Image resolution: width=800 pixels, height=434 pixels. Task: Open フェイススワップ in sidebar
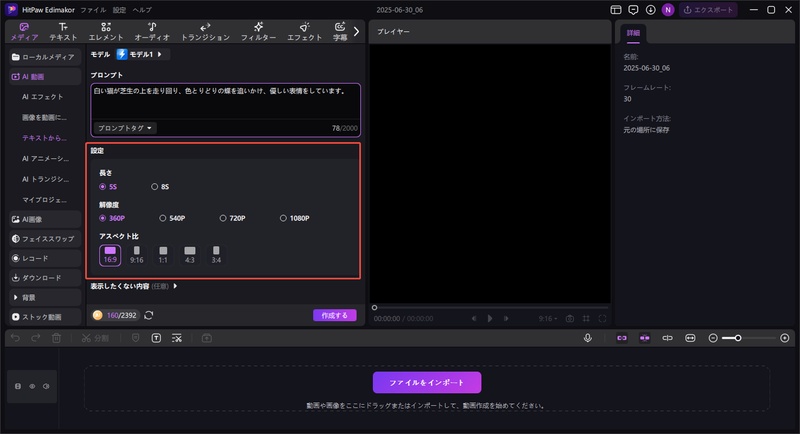coord(45,239)
